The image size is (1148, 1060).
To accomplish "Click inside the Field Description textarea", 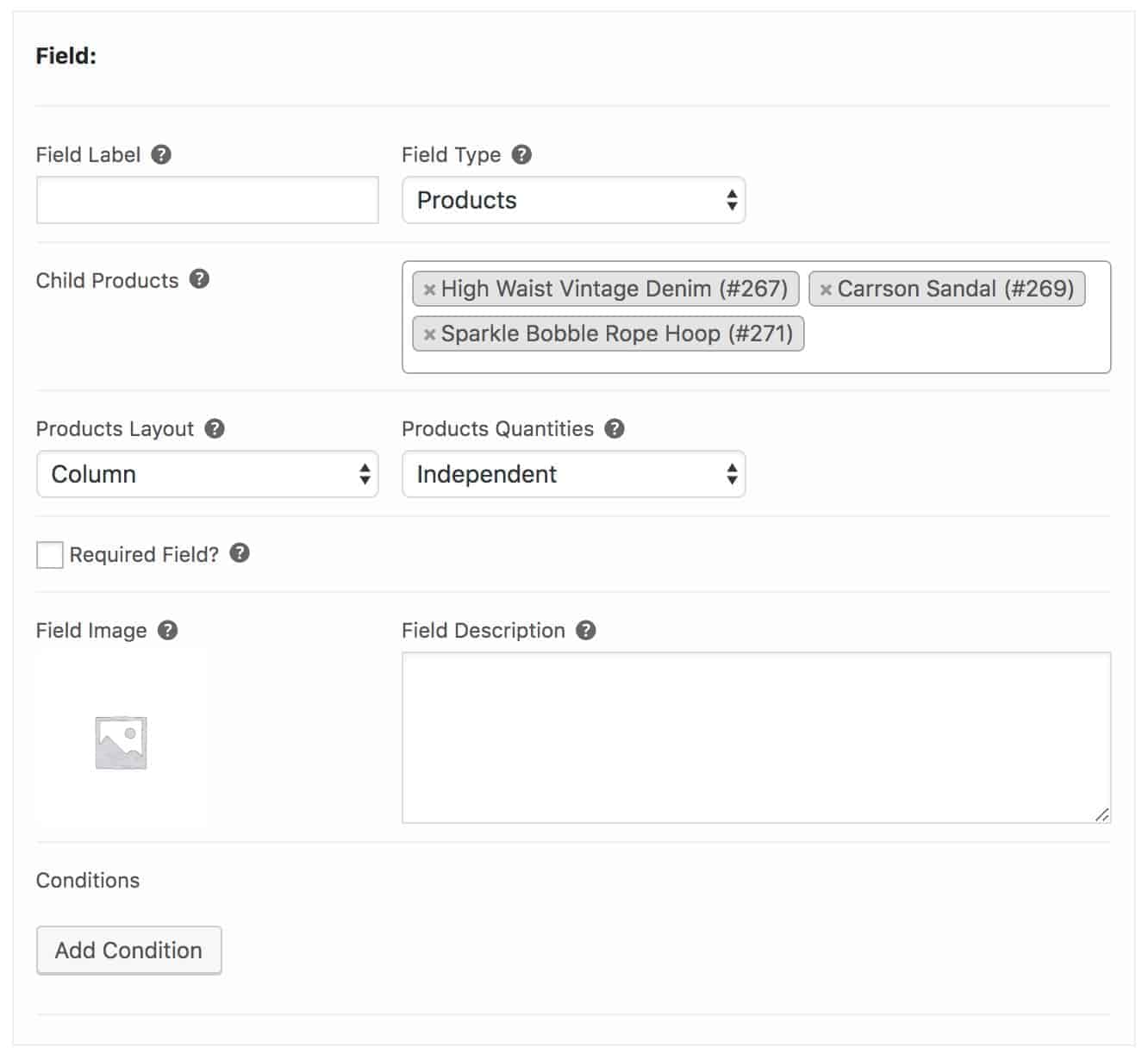I will pyautogui.click(x=756, y=738).
